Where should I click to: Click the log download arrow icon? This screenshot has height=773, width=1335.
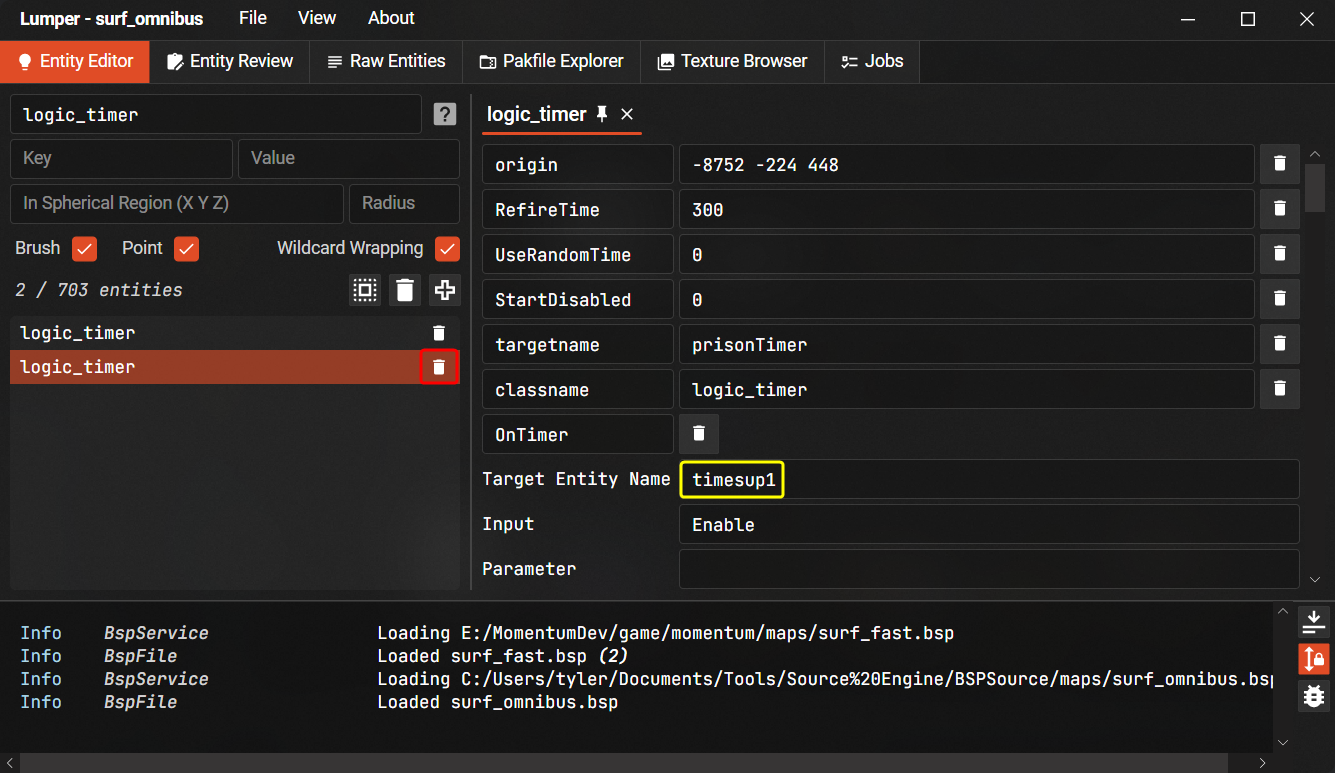[x=1313, y=621]
